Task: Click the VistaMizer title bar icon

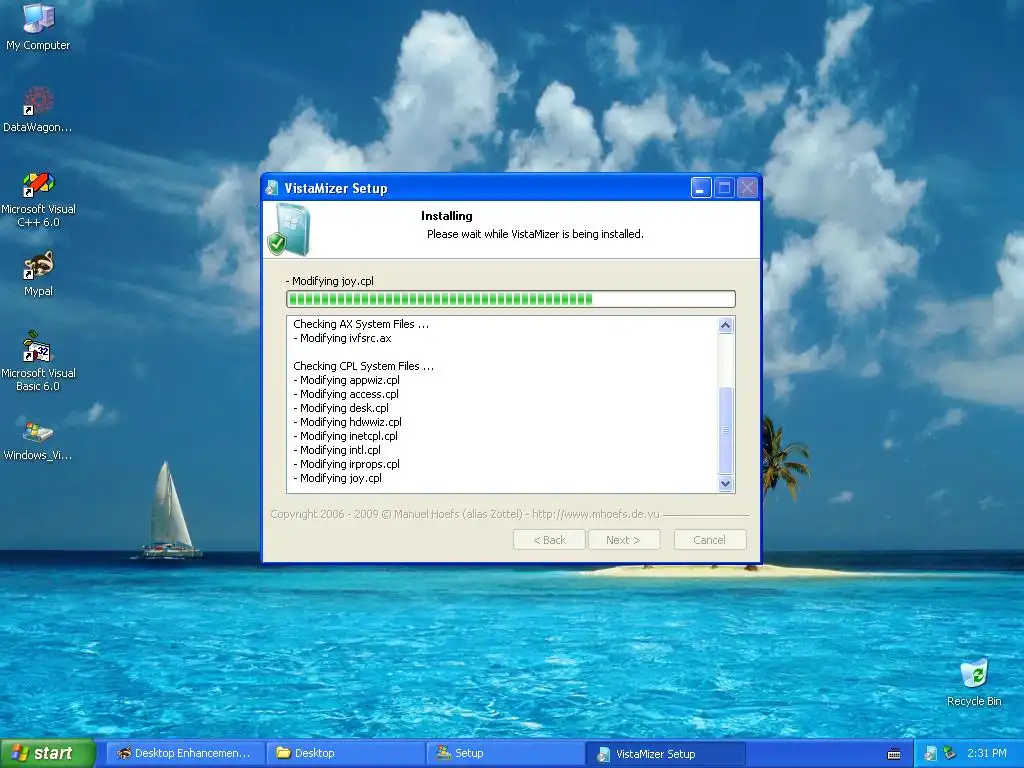Action: click(x=272, y=189)
